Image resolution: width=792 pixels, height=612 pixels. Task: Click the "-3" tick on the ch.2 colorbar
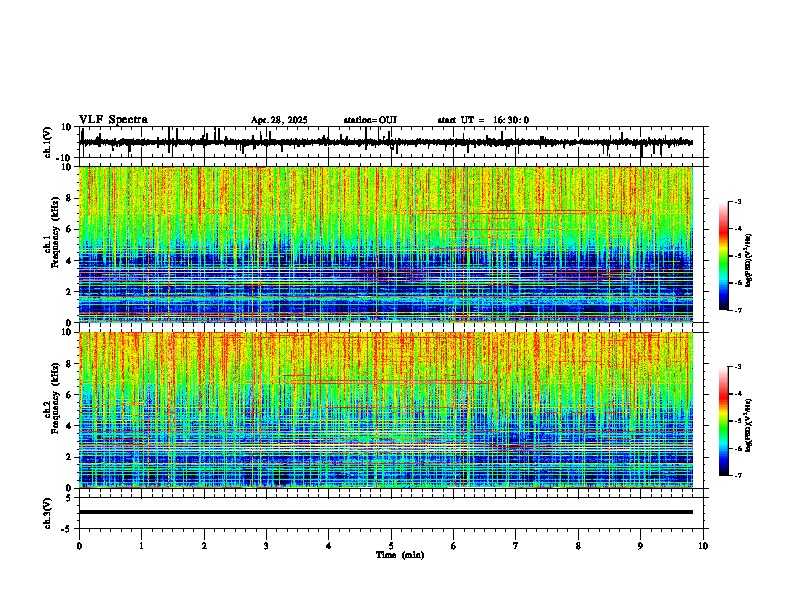pyautogui.click(x=737, y=367)
